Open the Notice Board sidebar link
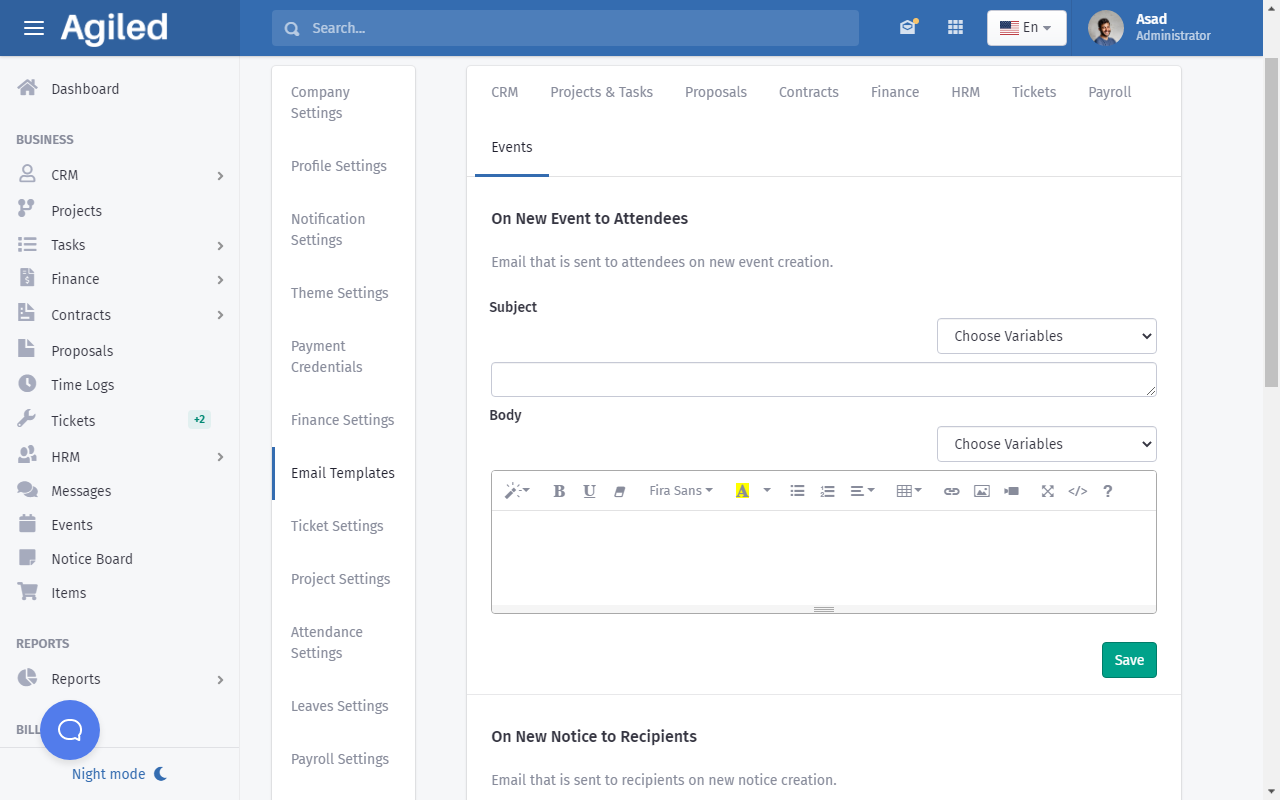 point(92,559)
